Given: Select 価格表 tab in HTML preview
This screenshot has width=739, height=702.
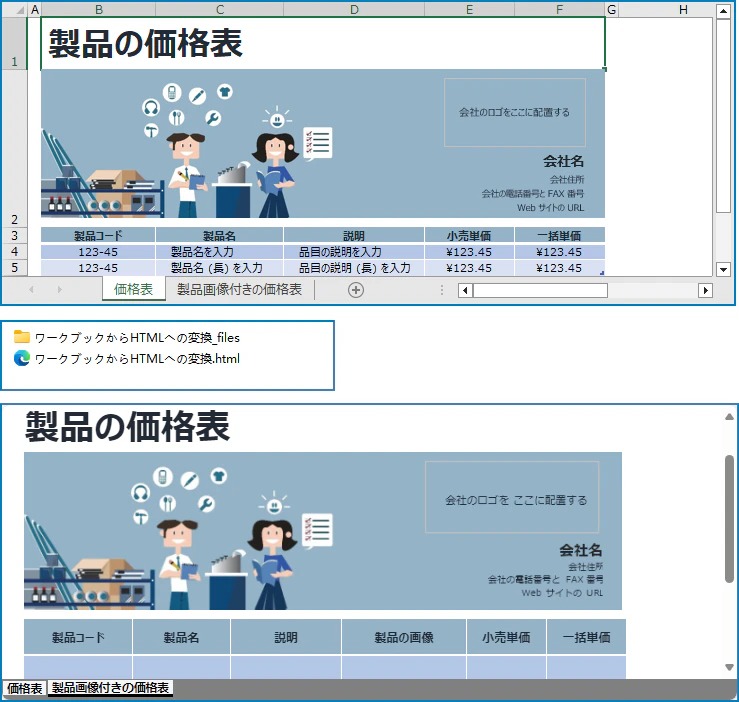Looking at the screenshot, I should (x=25, y=688).
